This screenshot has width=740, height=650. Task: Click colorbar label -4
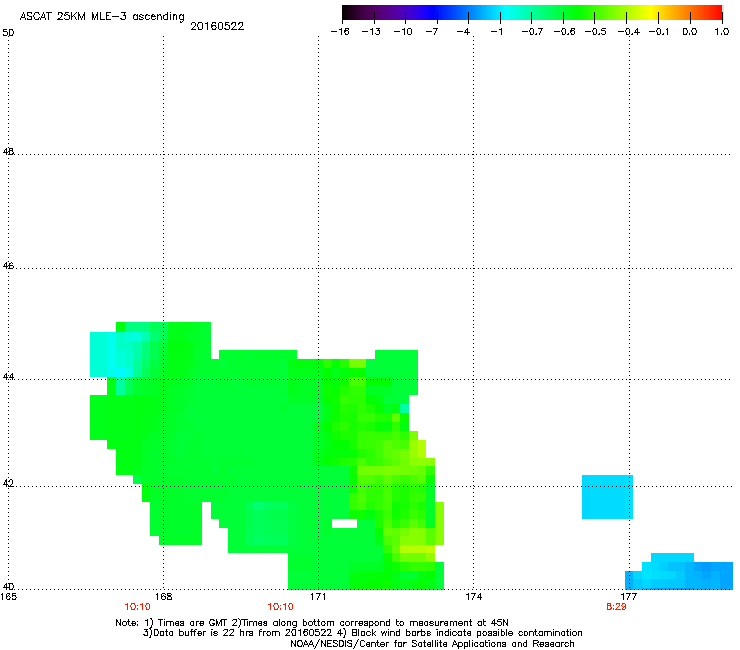[463, 32]
